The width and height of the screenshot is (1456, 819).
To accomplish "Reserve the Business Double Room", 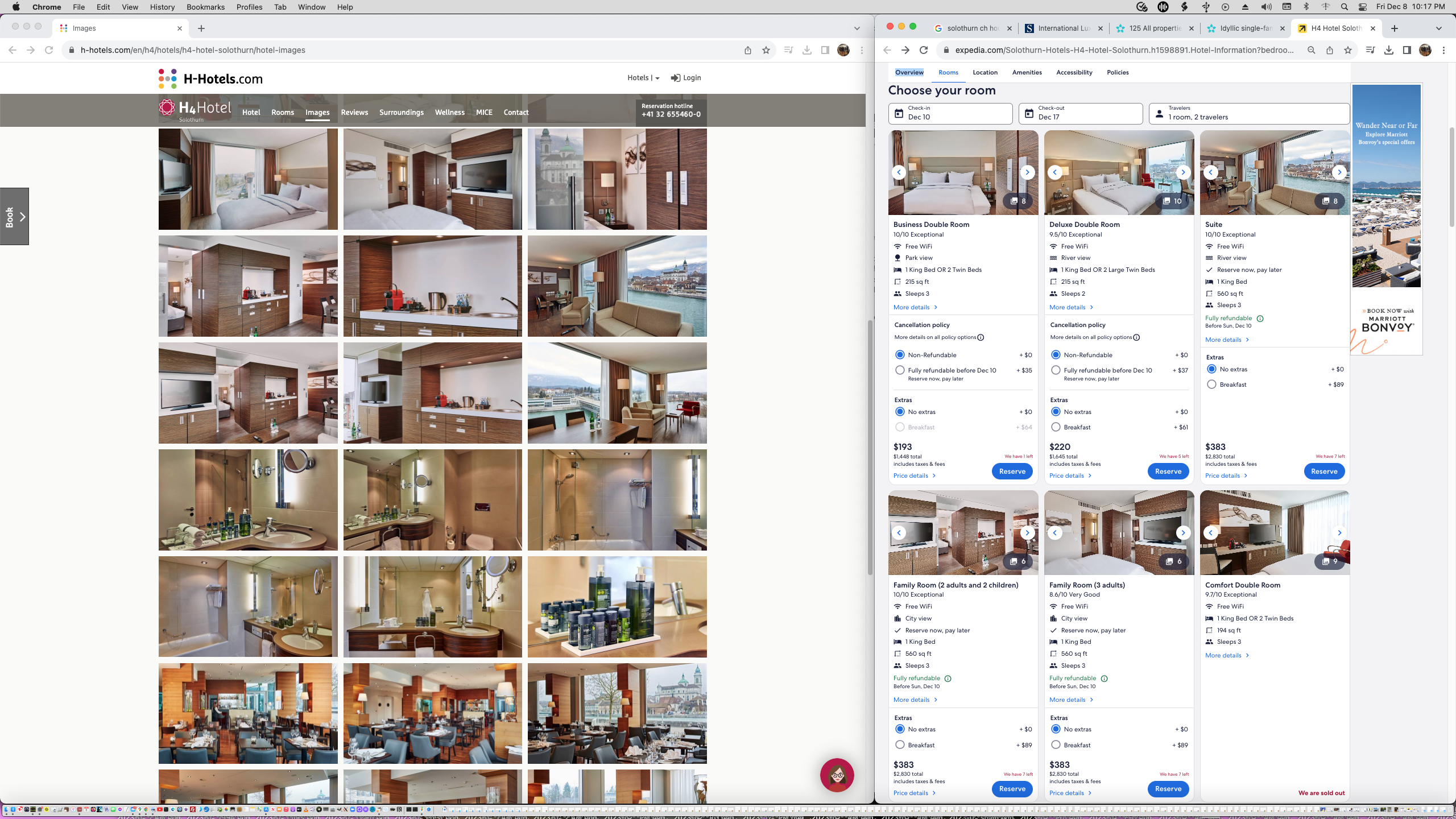I will pos(1012,471).
